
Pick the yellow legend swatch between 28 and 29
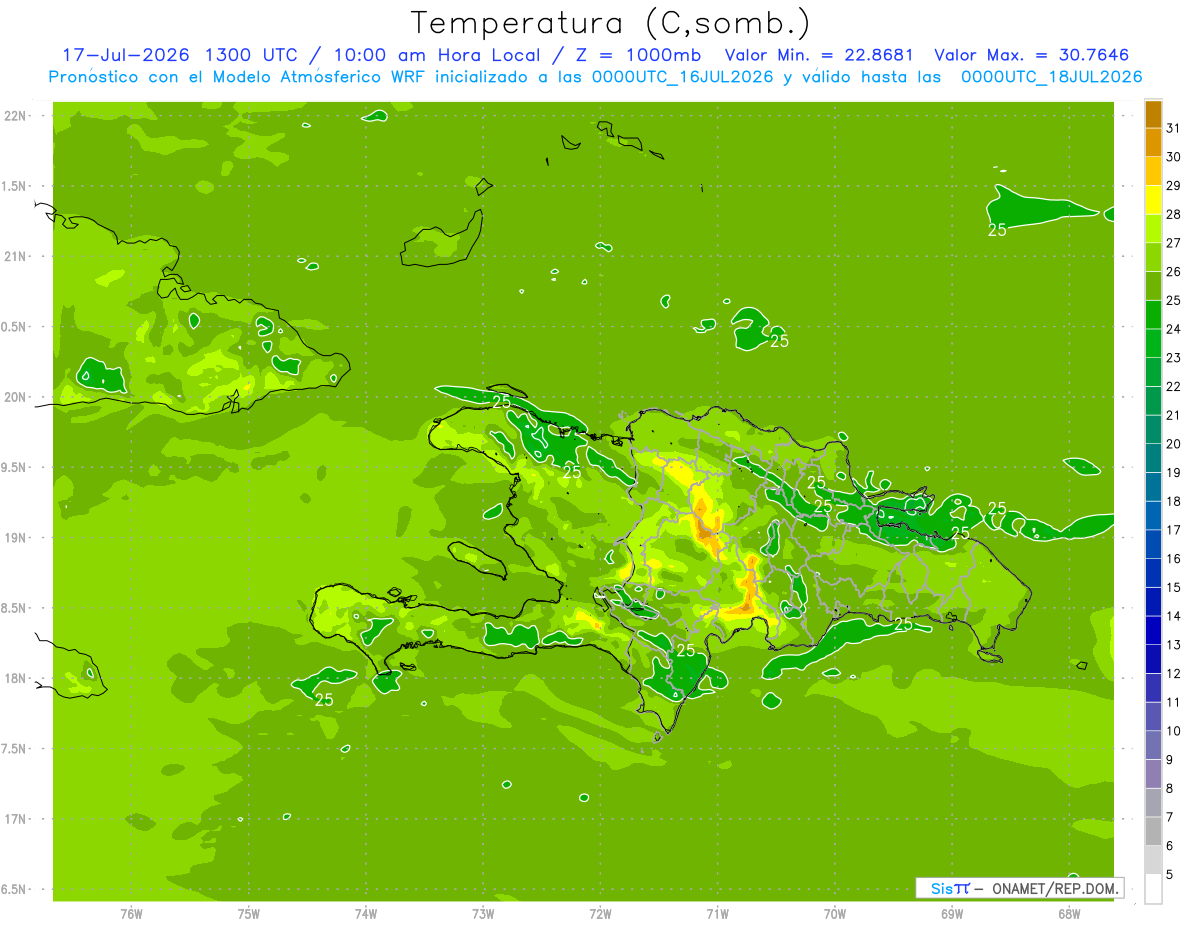click(x=1153, y=200)
